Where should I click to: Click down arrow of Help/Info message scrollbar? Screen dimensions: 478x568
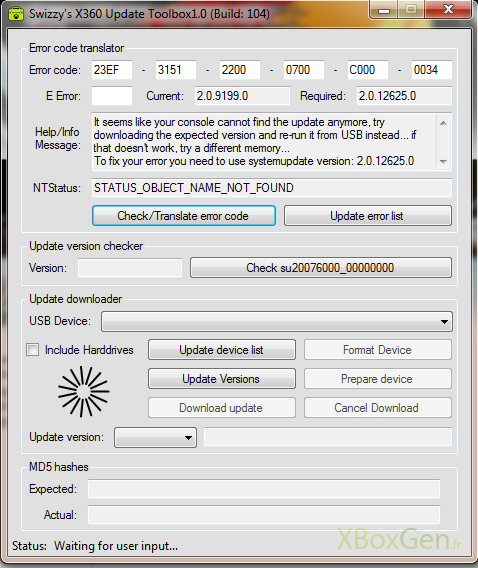(444, 162)
